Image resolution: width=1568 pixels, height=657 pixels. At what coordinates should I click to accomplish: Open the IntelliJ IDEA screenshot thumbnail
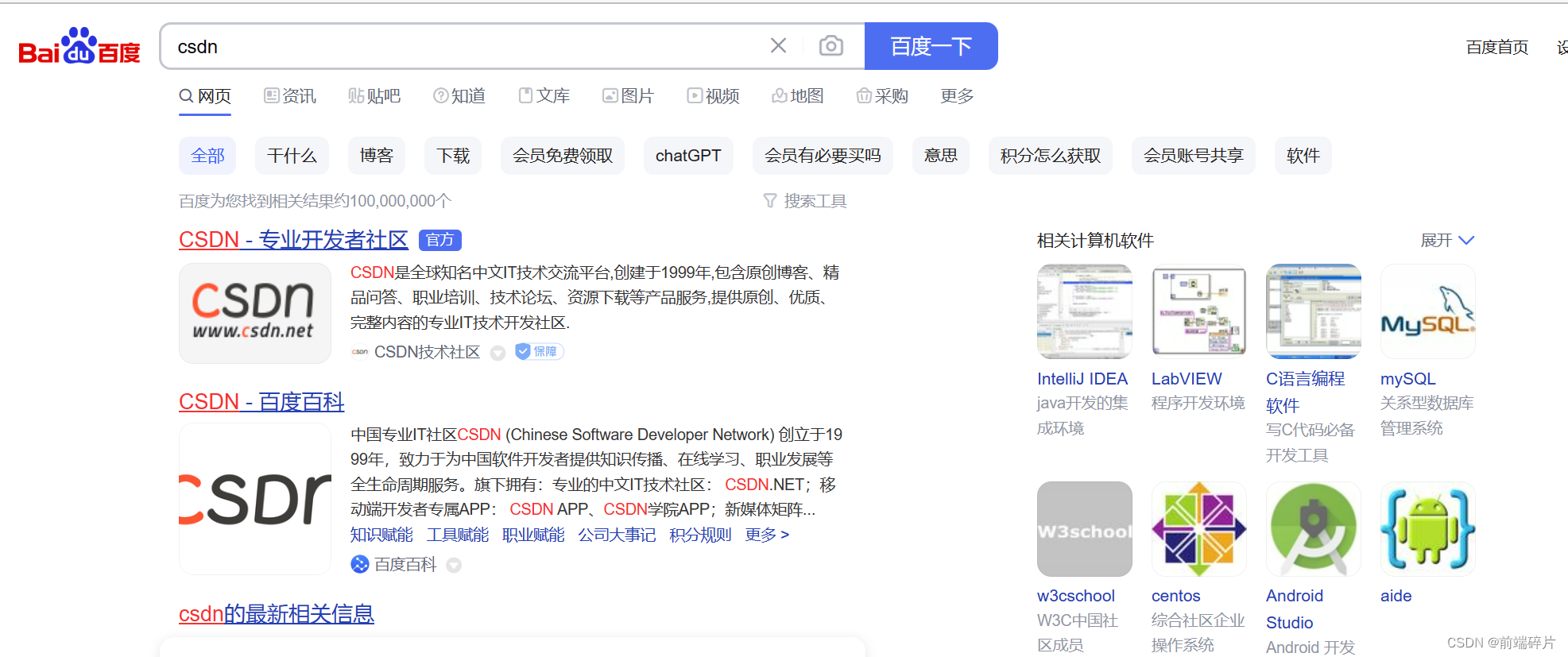[1085, 311]
